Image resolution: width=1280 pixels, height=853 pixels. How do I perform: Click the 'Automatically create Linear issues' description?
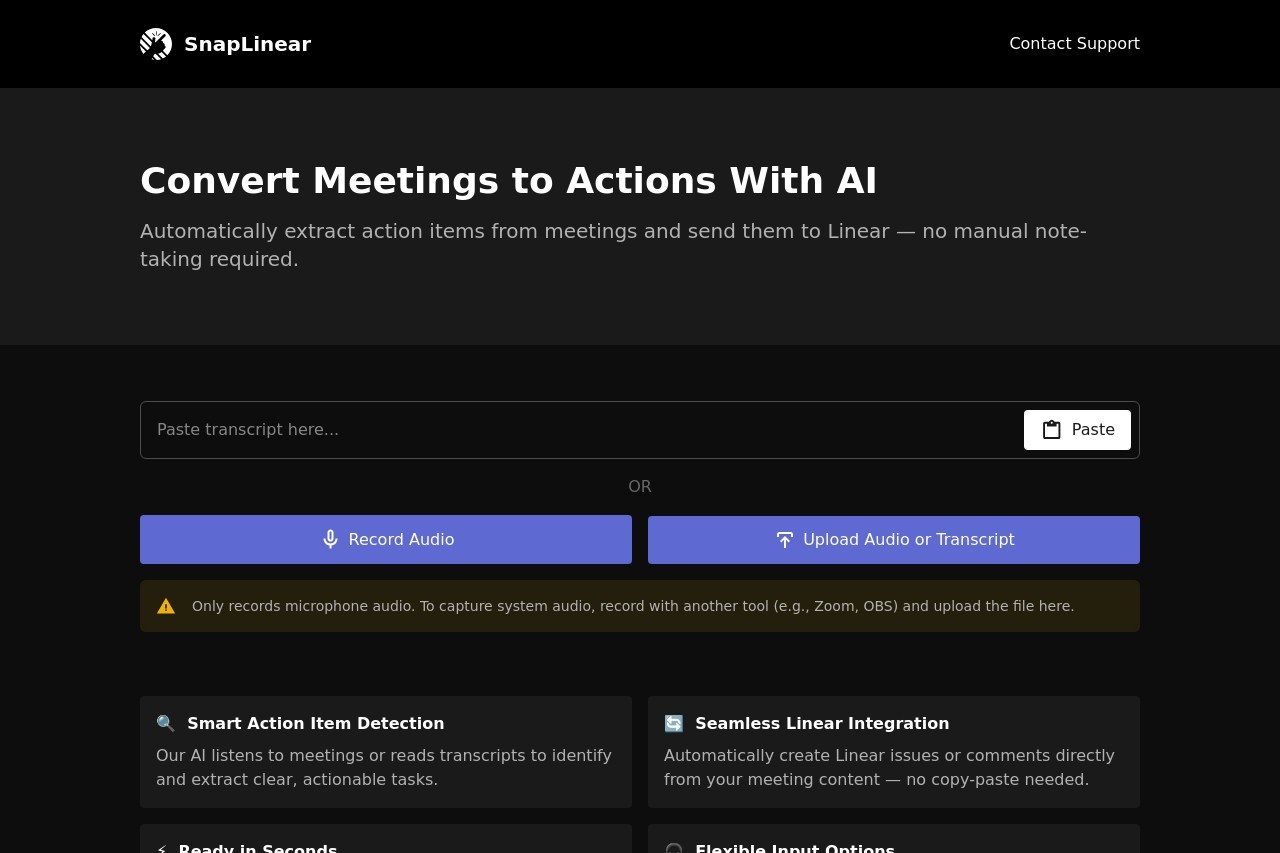(x=889, y=768)
